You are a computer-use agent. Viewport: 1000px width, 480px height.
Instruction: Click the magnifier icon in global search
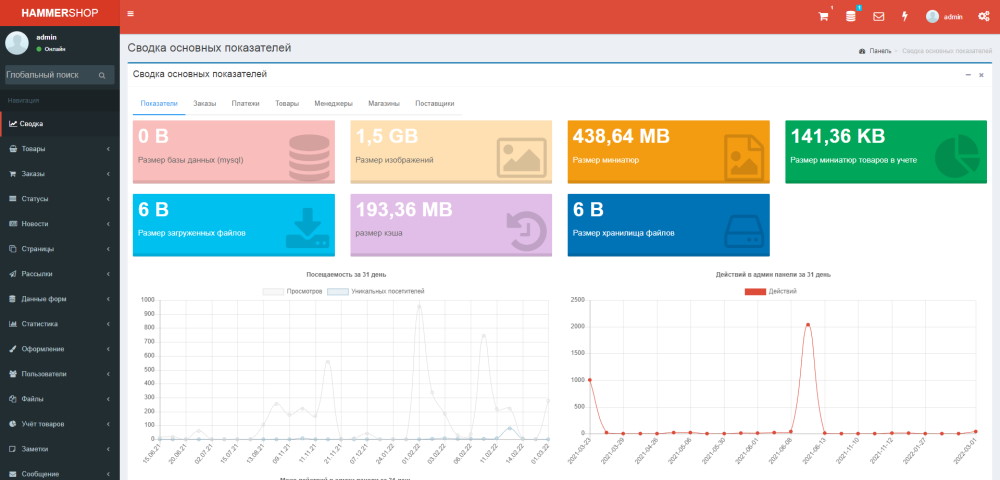tap(102, 75)
